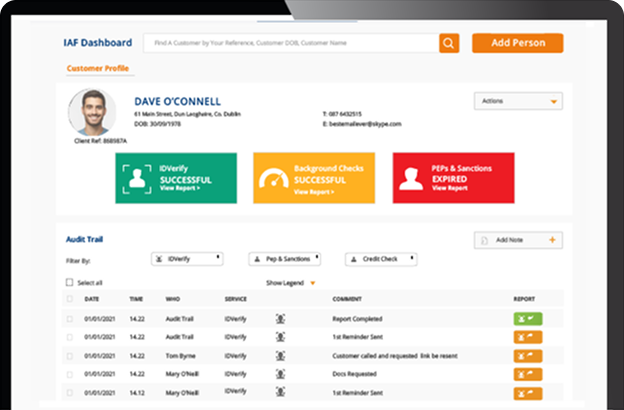Click IDVerify service icon in Tom Byrne row
The width and height of the screenshot is (624, 410).
[280, 355]
